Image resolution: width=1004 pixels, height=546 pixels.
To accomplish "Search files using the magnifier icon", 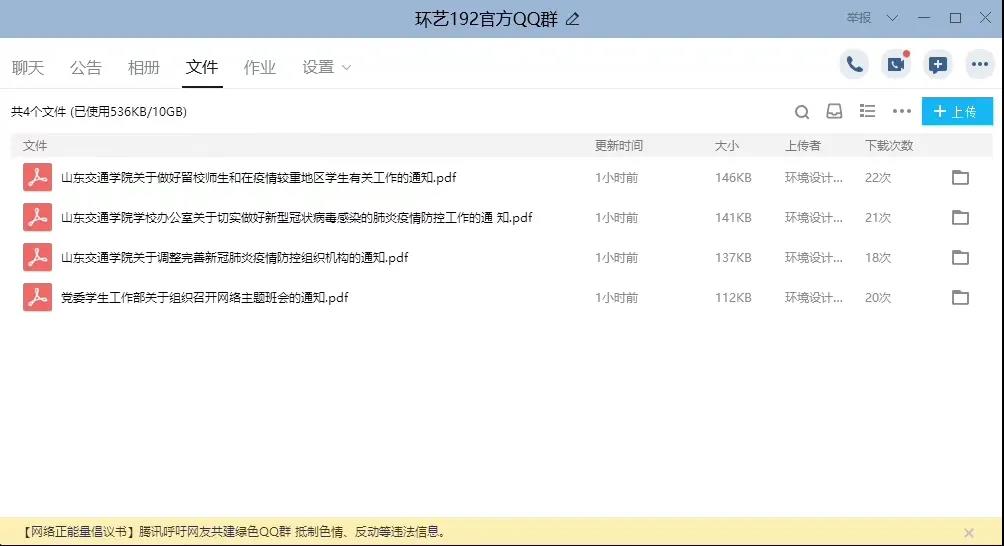I will tap(802, 112).
